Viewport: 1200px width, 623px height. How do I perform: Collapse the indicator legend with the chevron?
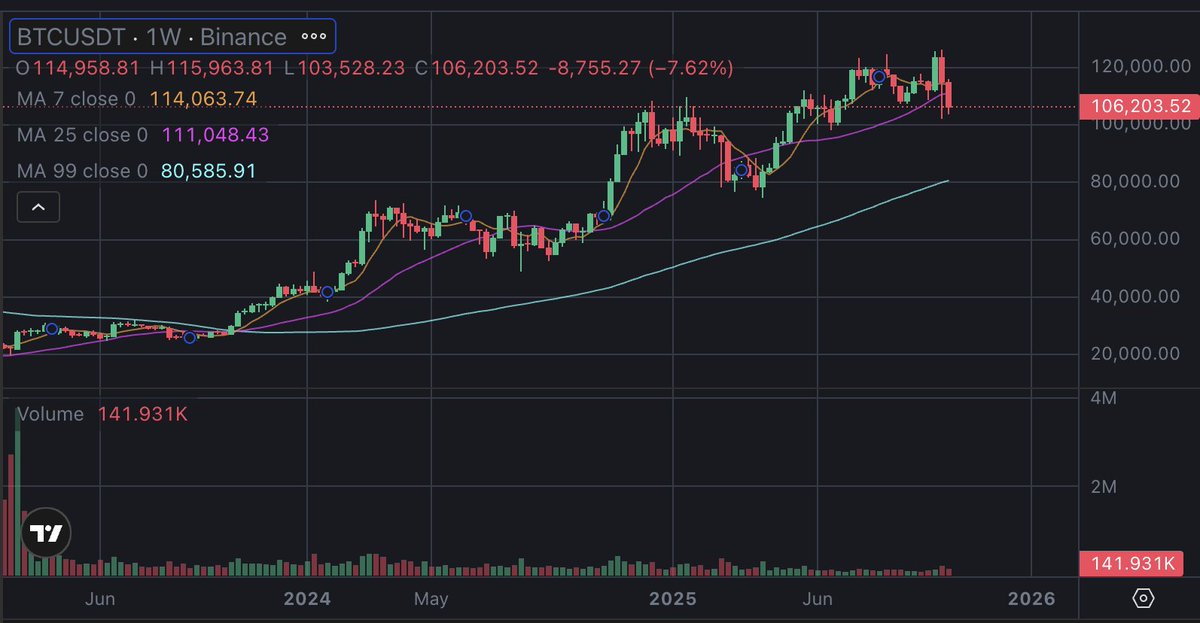tap(37, 207)
